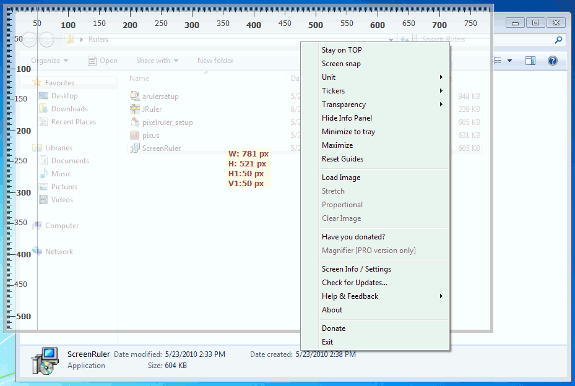The height and width of the screenshot is (386, 575).
Task: Select the pixelruler_setup file icon
Action: (135, 122)
